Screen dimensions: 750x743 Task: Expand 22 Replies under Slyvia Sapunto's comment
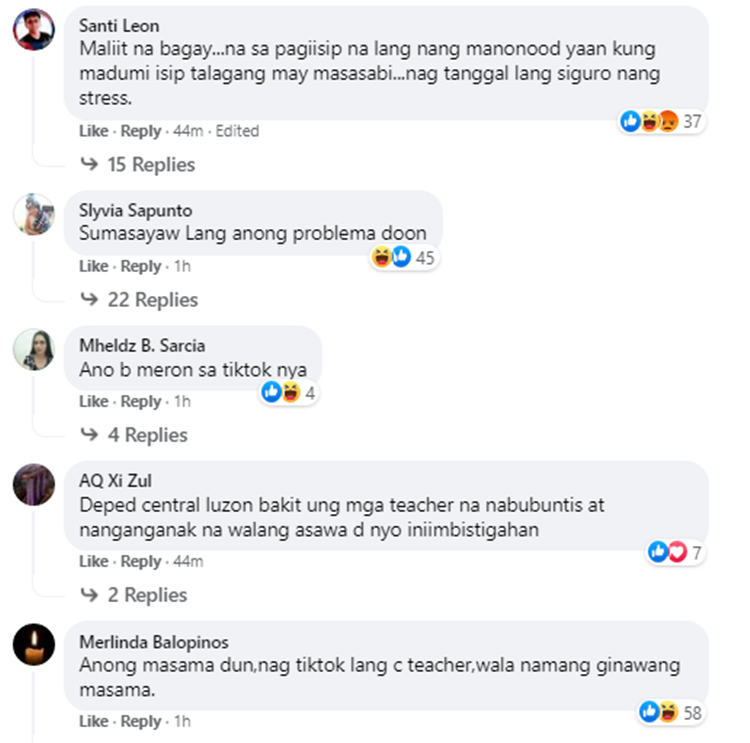tap(139, 300)
